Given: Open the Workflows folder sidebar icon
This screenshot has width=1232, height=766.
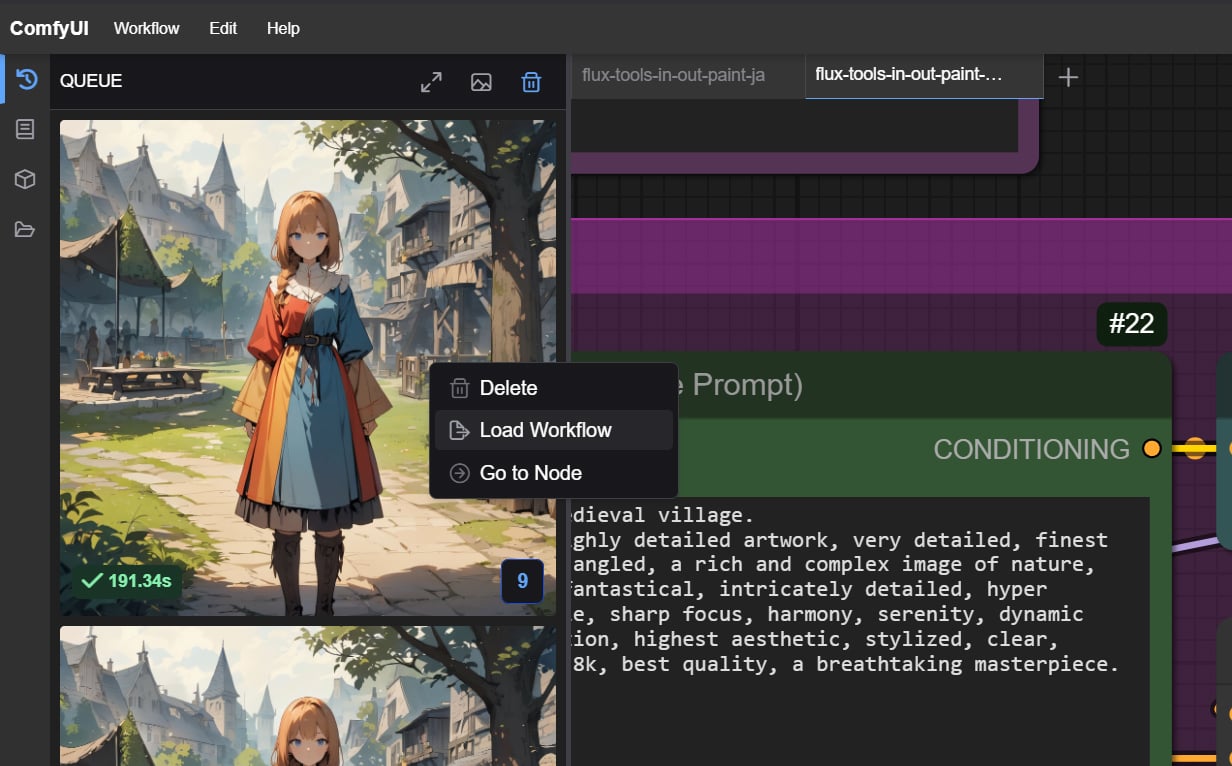Looking at the screenshot, I should point(25,230).
